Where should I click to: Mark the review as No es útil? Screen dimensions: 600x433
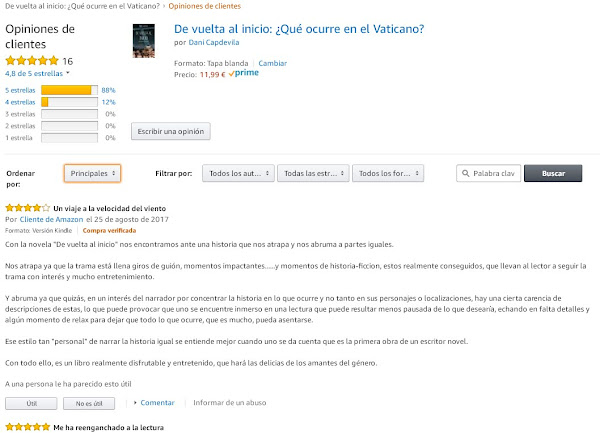pyautogui.click(x=89, y=403)
